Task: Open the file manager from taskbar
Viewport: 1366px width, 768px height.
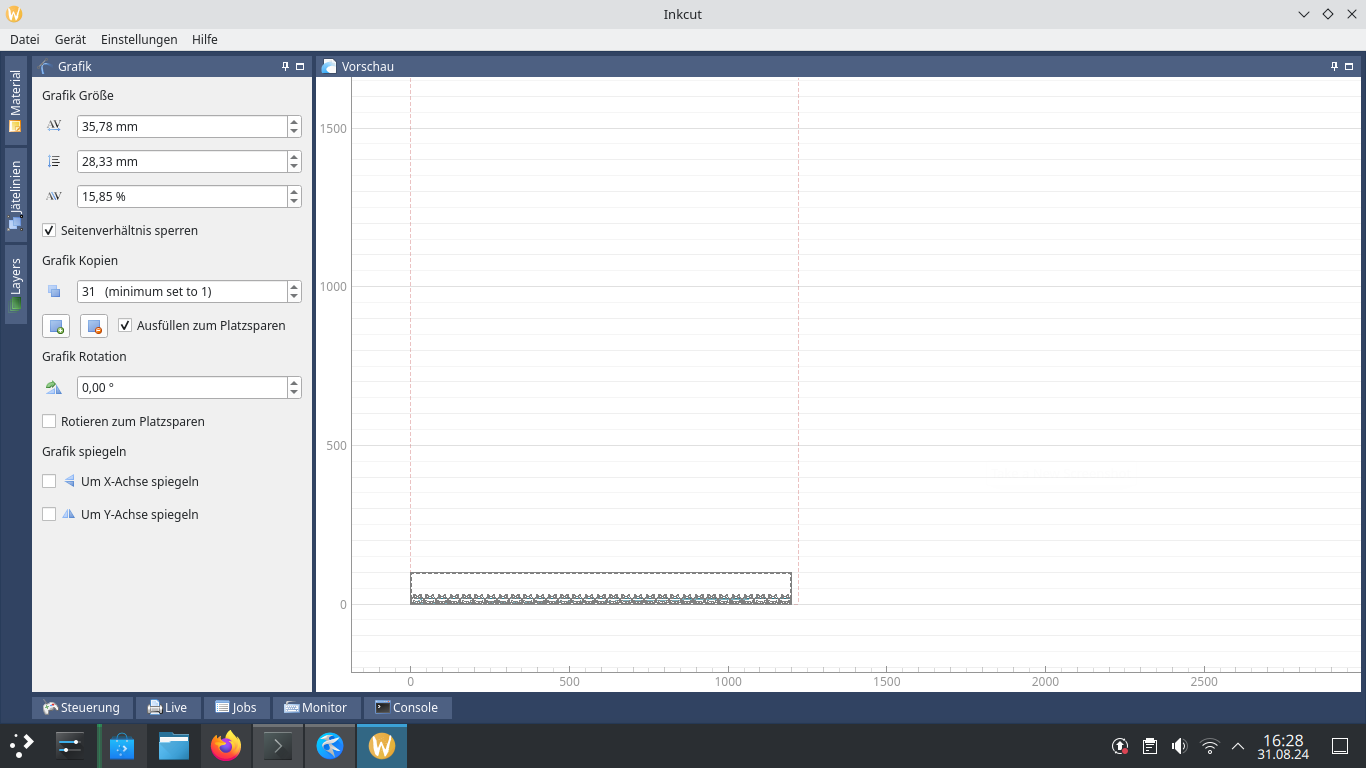Action: [174, 746]
